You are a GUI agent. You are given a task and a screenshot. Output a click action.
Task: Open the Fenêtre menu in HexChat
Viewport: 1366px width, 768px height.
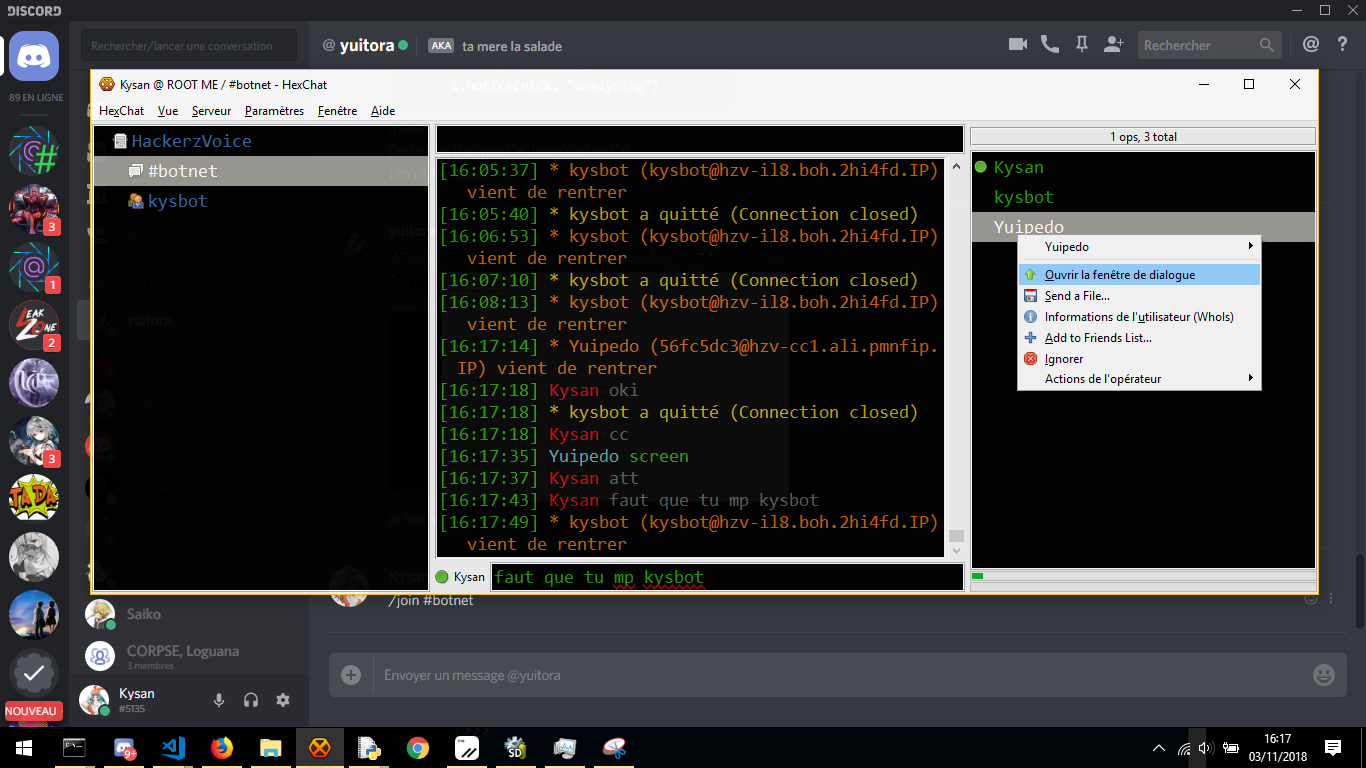(x=337, y=111)
